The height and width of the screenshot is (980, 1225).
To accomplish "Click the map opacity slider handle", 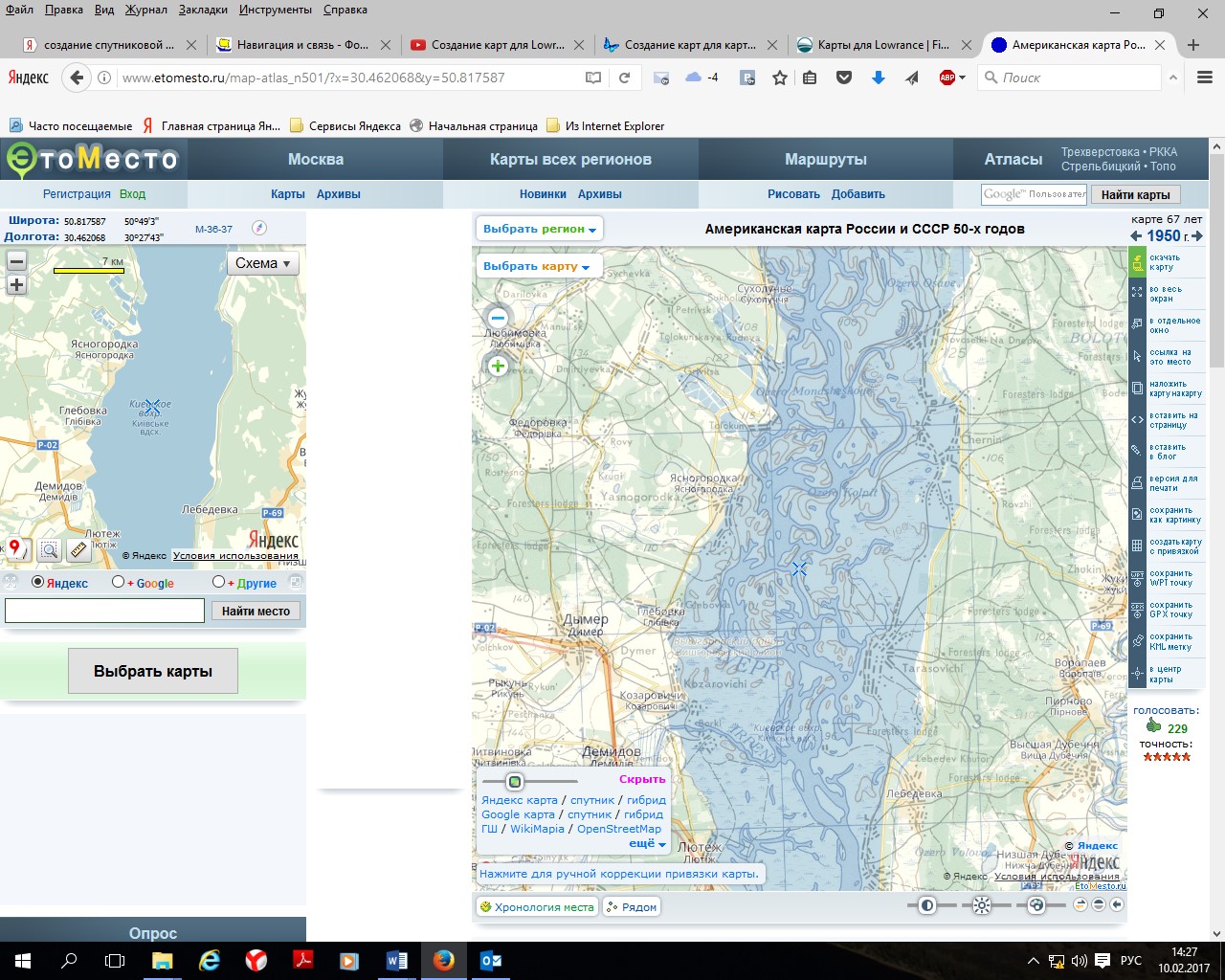I will point(515,781).
